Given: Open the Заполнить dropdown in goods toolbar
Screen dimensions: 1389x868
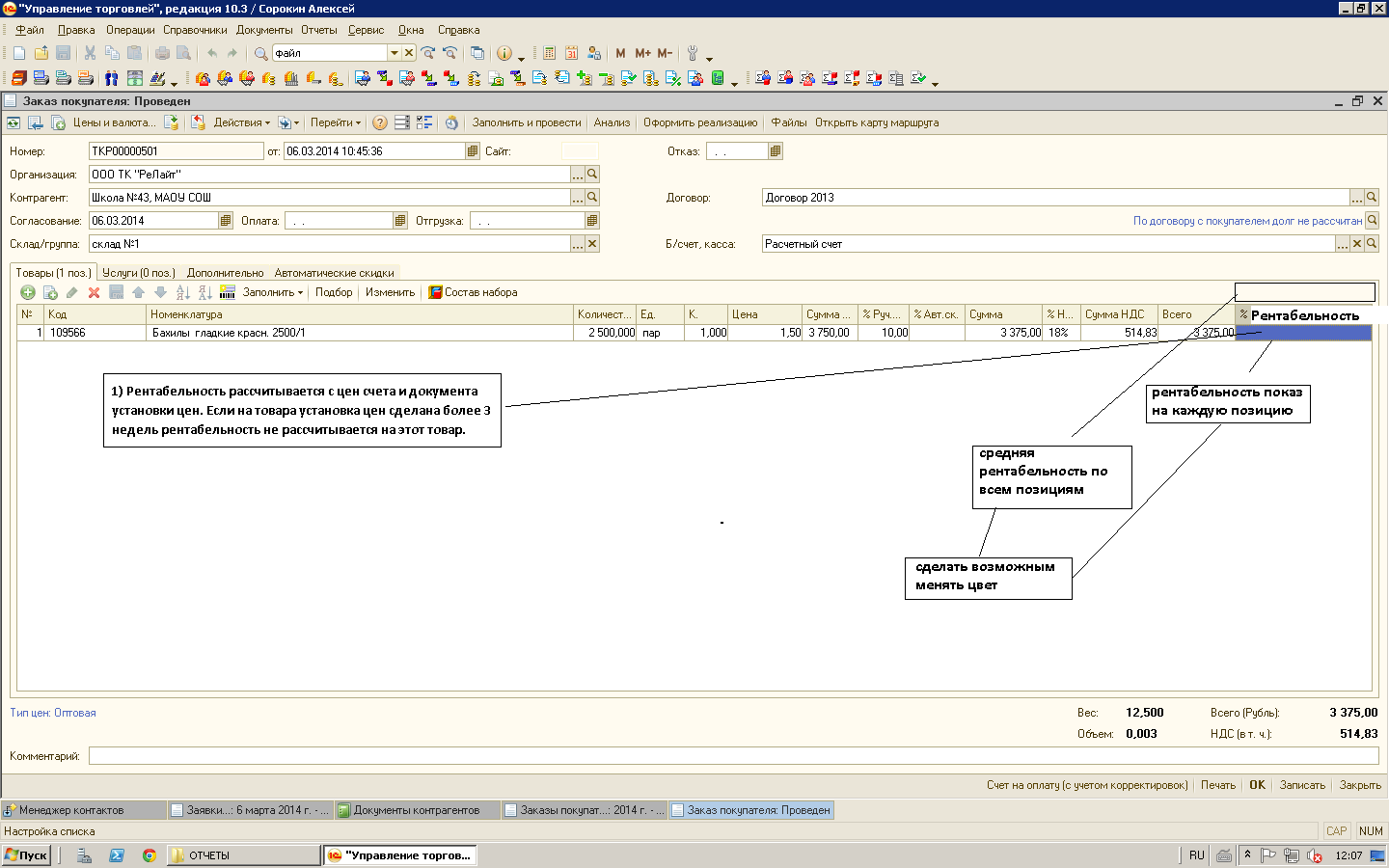Looking at the screenshot, I should tap(272, 292).
